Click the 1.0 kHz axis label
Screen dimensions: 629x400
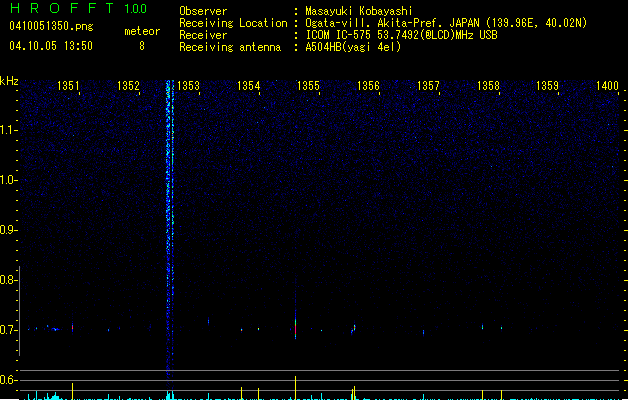coord(8,180)
